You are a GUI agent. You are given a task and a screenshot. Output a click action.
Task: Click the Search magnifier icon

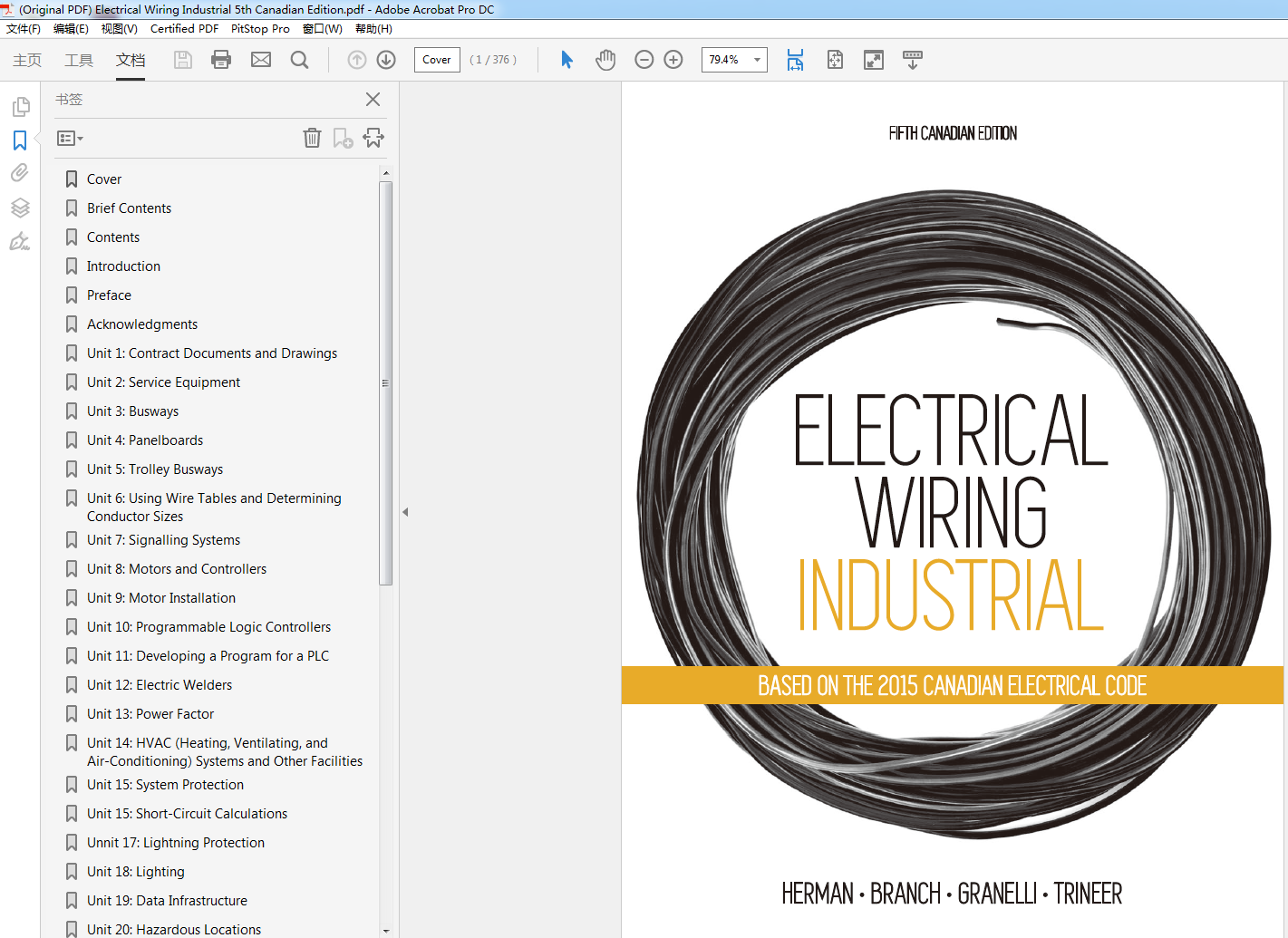click(300, 60)
